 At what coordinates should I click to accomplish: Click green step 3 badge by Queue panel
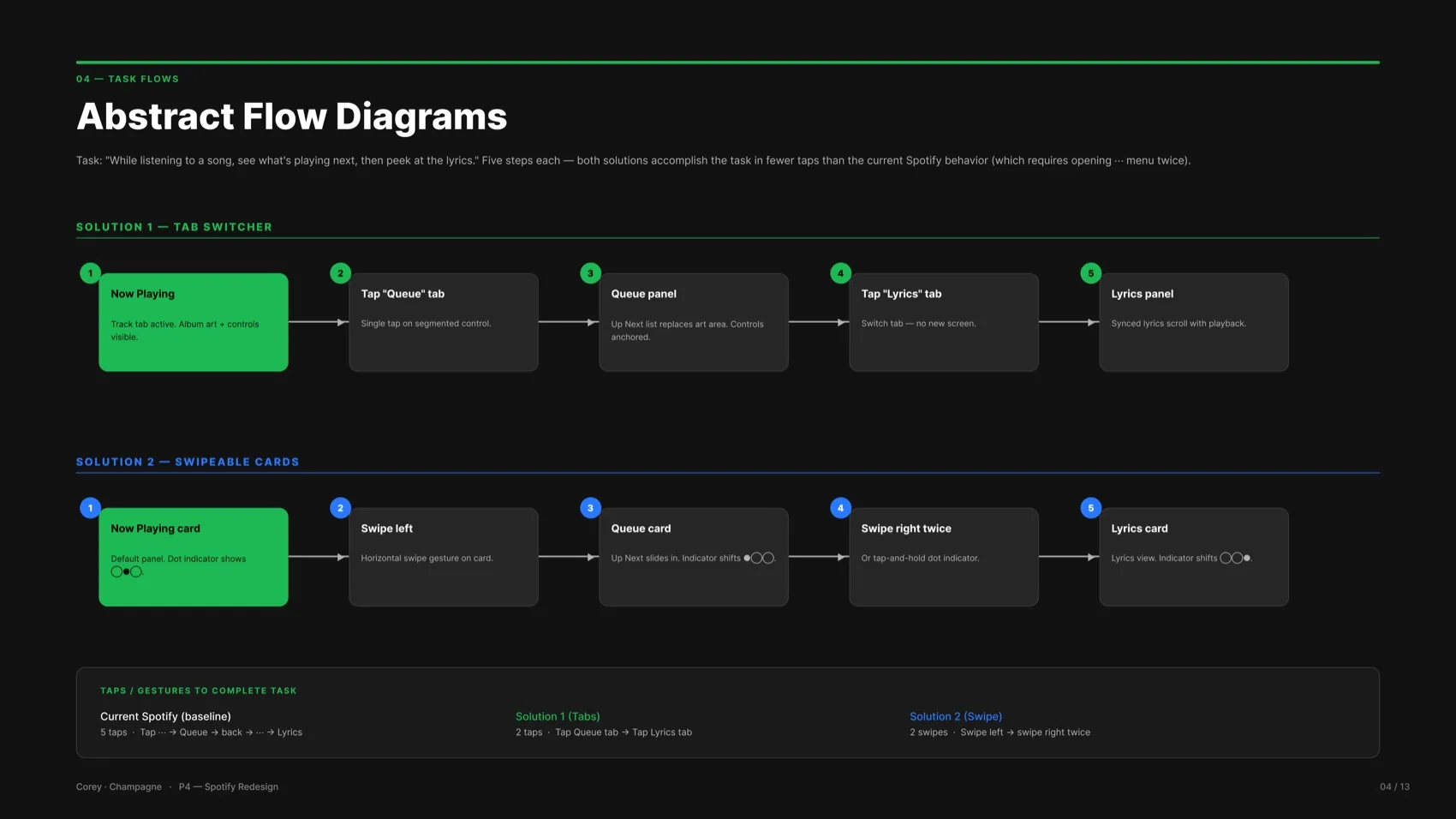pyautogui.click(x=590, y=273)
